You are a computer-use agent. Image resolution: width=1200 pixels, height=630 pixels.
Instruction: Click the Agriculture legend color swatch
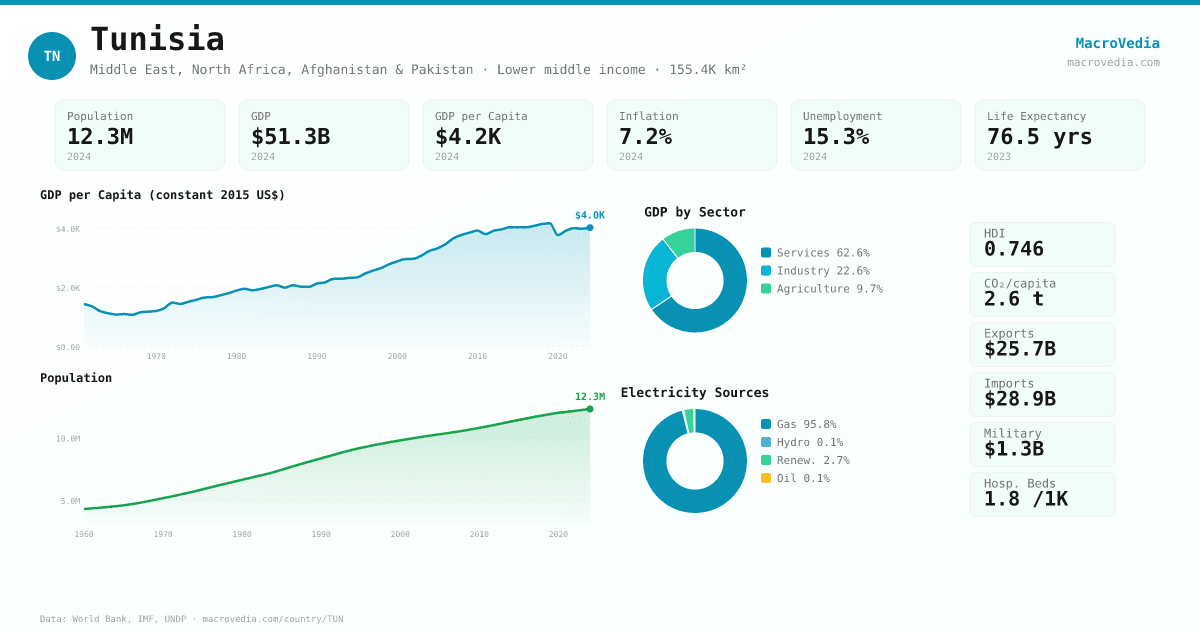point(766,289)
